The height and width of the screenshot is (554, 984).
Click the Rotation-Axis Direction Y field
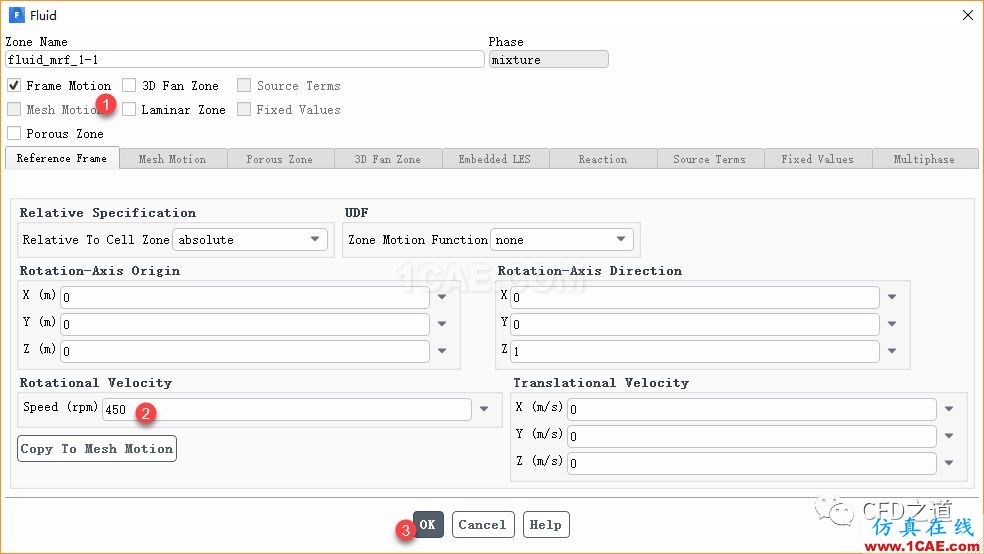click(x=695, y=324)
